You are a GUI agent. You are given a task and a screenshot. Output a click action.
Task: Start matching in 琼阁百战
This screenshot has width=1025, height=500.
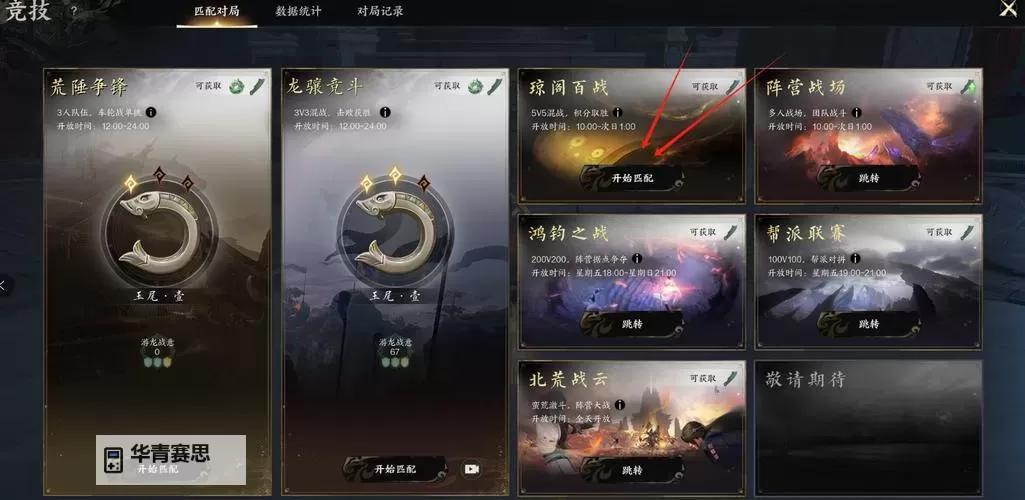coord(631,177)
